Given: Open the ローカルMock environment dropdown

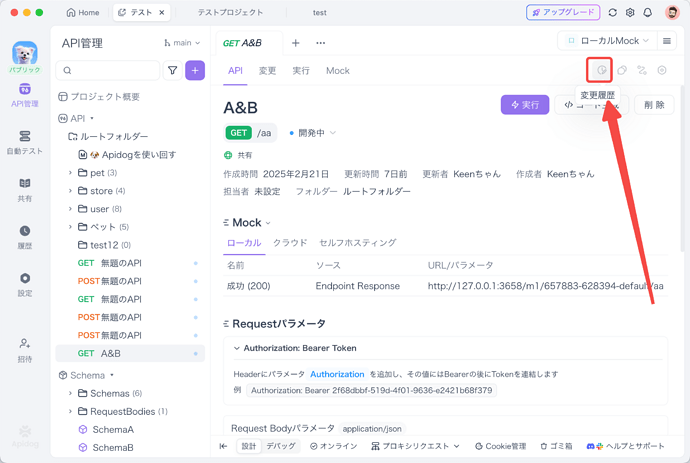Looking at the screenshot, I should (607, 41).
